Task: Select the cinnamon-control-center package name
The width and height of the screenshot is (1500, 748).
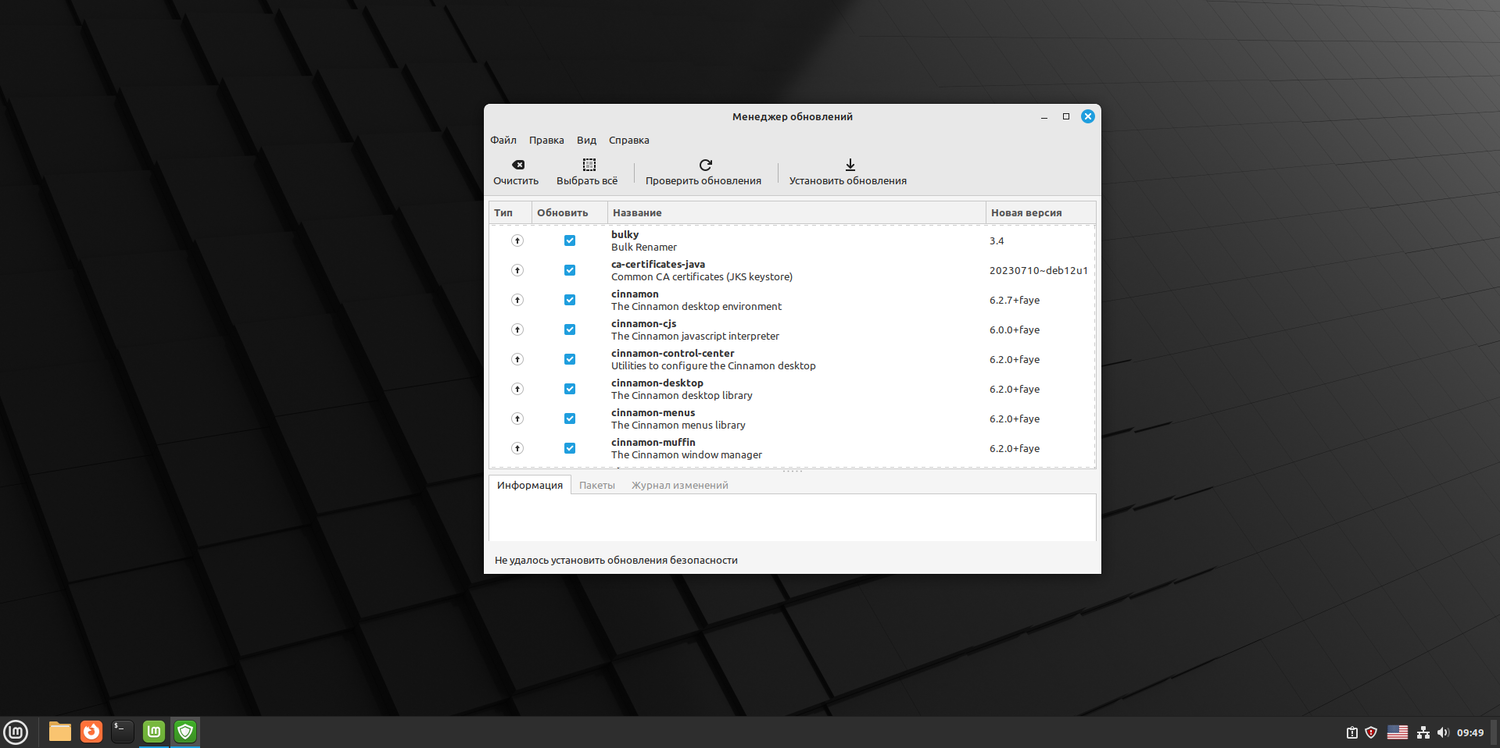Action: pos(673,353)
